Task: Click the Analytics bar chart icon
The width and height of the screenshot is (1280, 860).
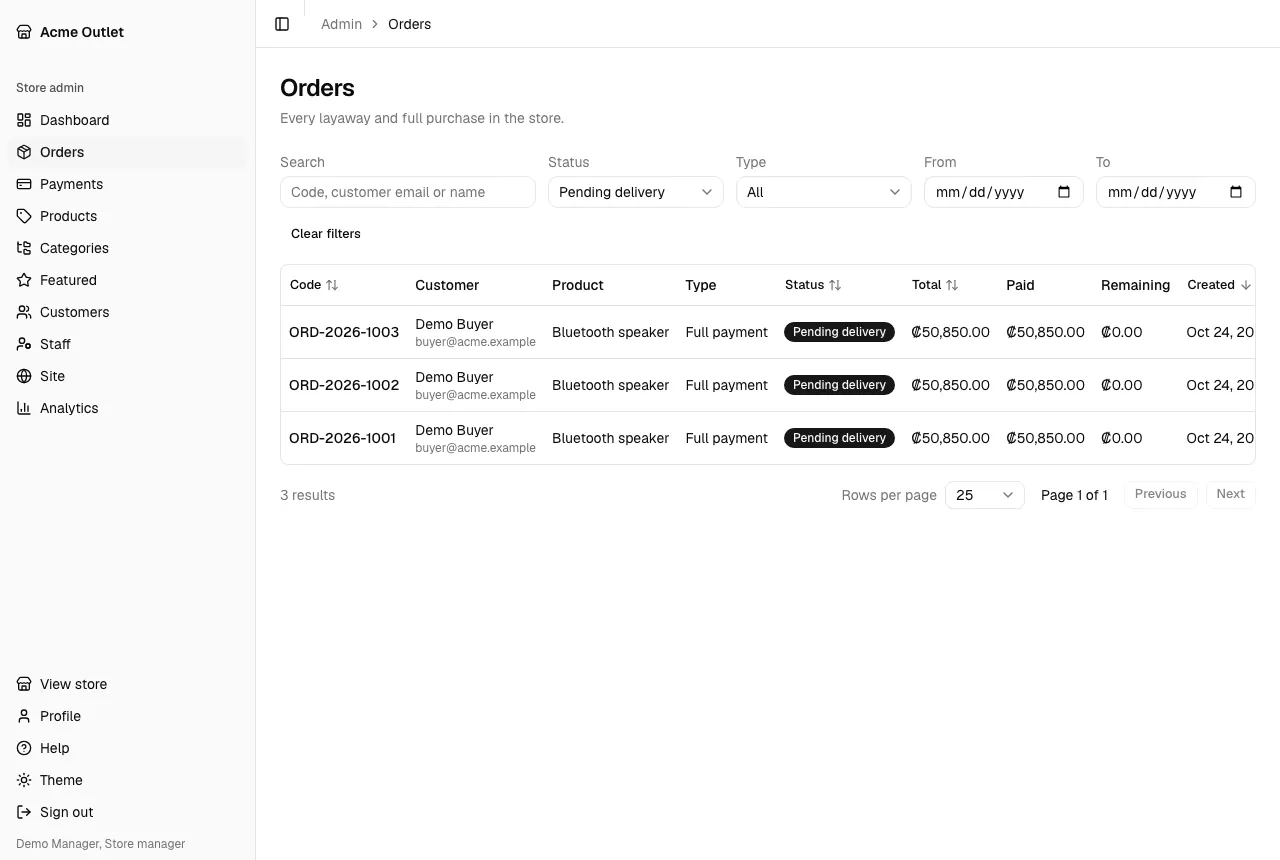Action: coord(24,408)
